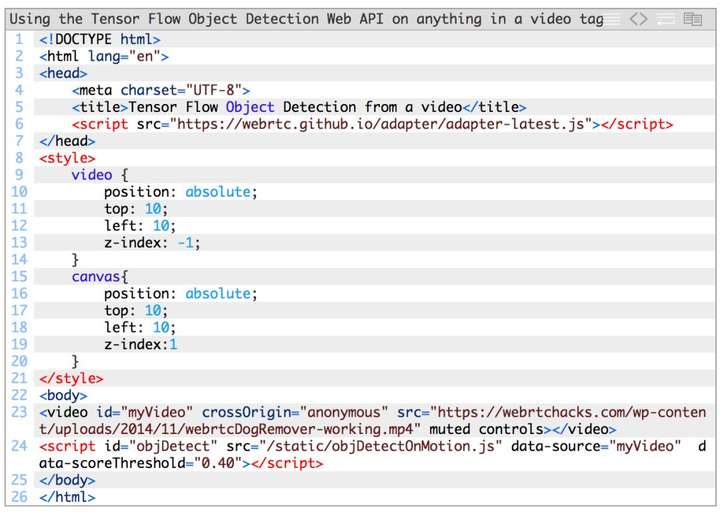Toggle line numbers using the lines icon
This screenshot has width=720, height=512.
point(612,19)
